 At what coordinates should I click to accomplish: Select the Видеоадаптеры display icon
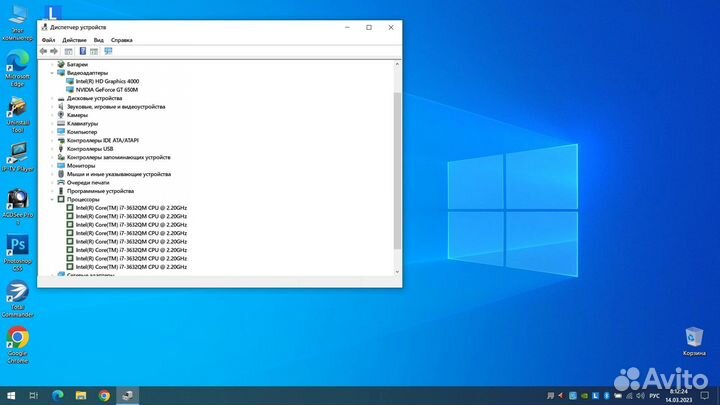(61, 73)
